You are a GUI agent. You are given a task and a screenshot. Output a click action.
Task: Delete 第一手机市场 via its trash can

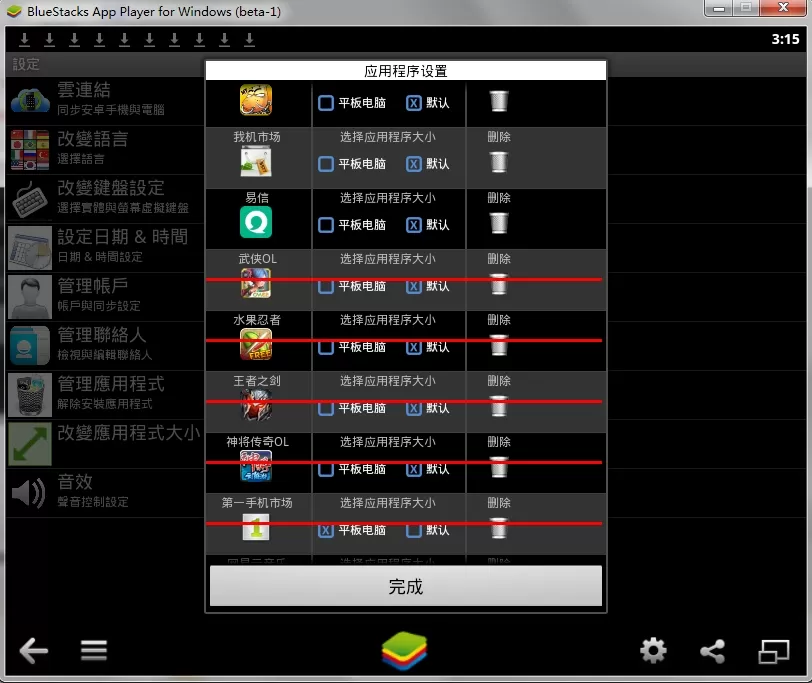click(x=499, y=529)
